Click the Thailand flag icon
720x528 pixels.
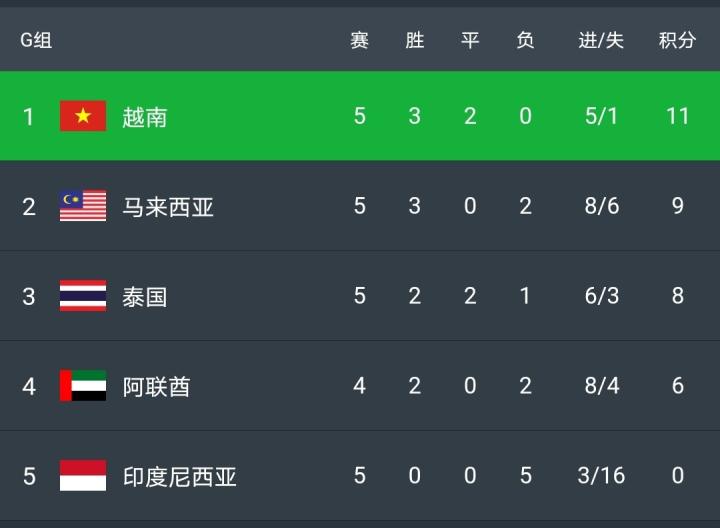click(x=83, y=296)
